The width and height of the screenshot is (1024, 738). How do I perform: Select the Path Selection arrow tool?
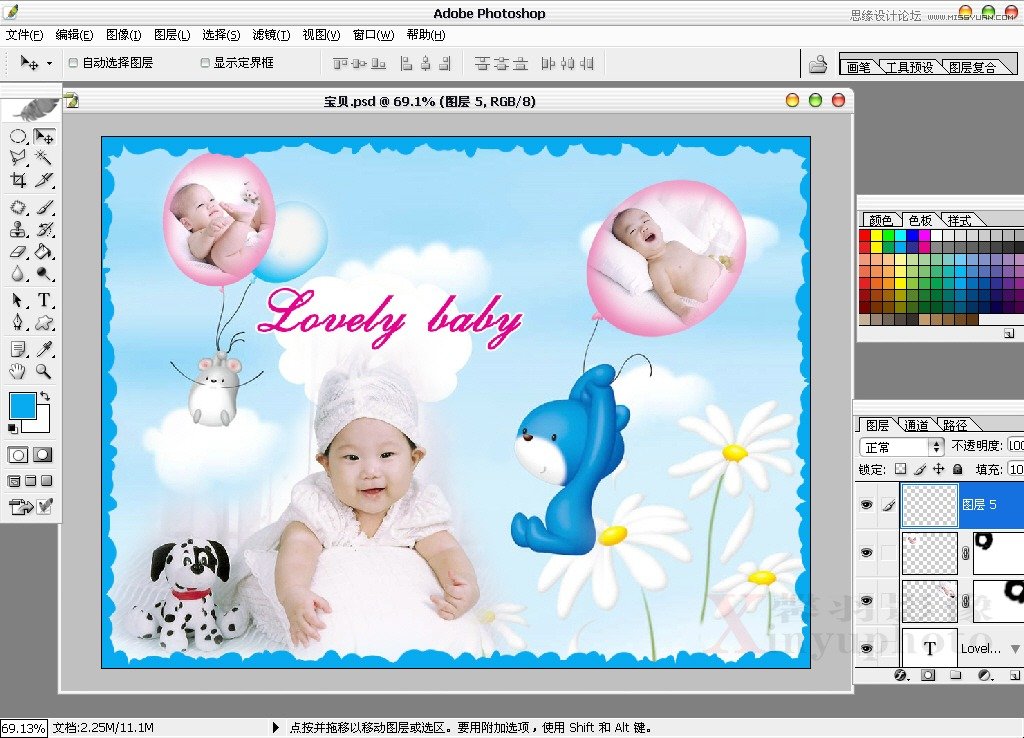tap(18, 300)
